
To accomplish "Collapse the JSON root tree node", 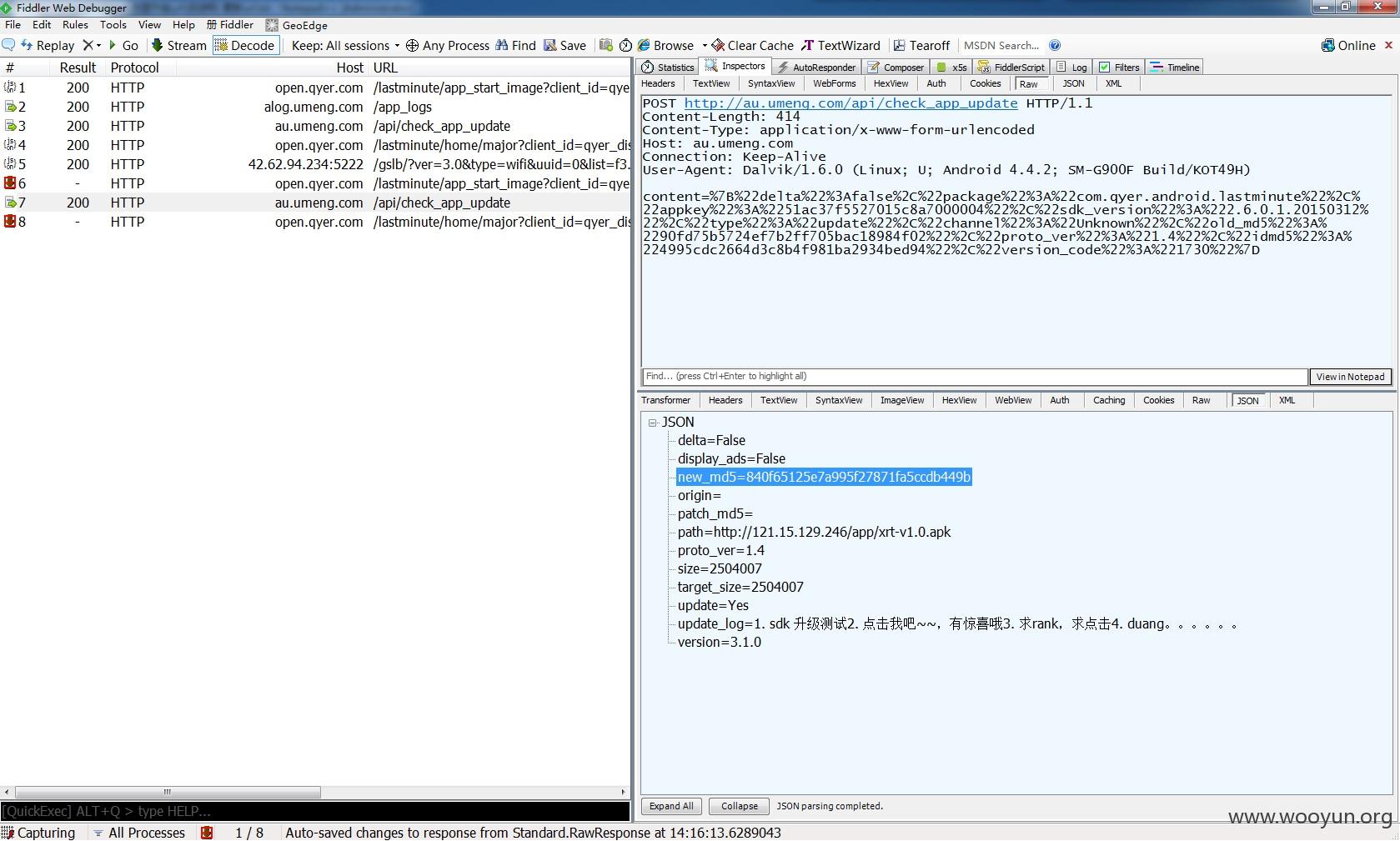I will pos(653,423).
